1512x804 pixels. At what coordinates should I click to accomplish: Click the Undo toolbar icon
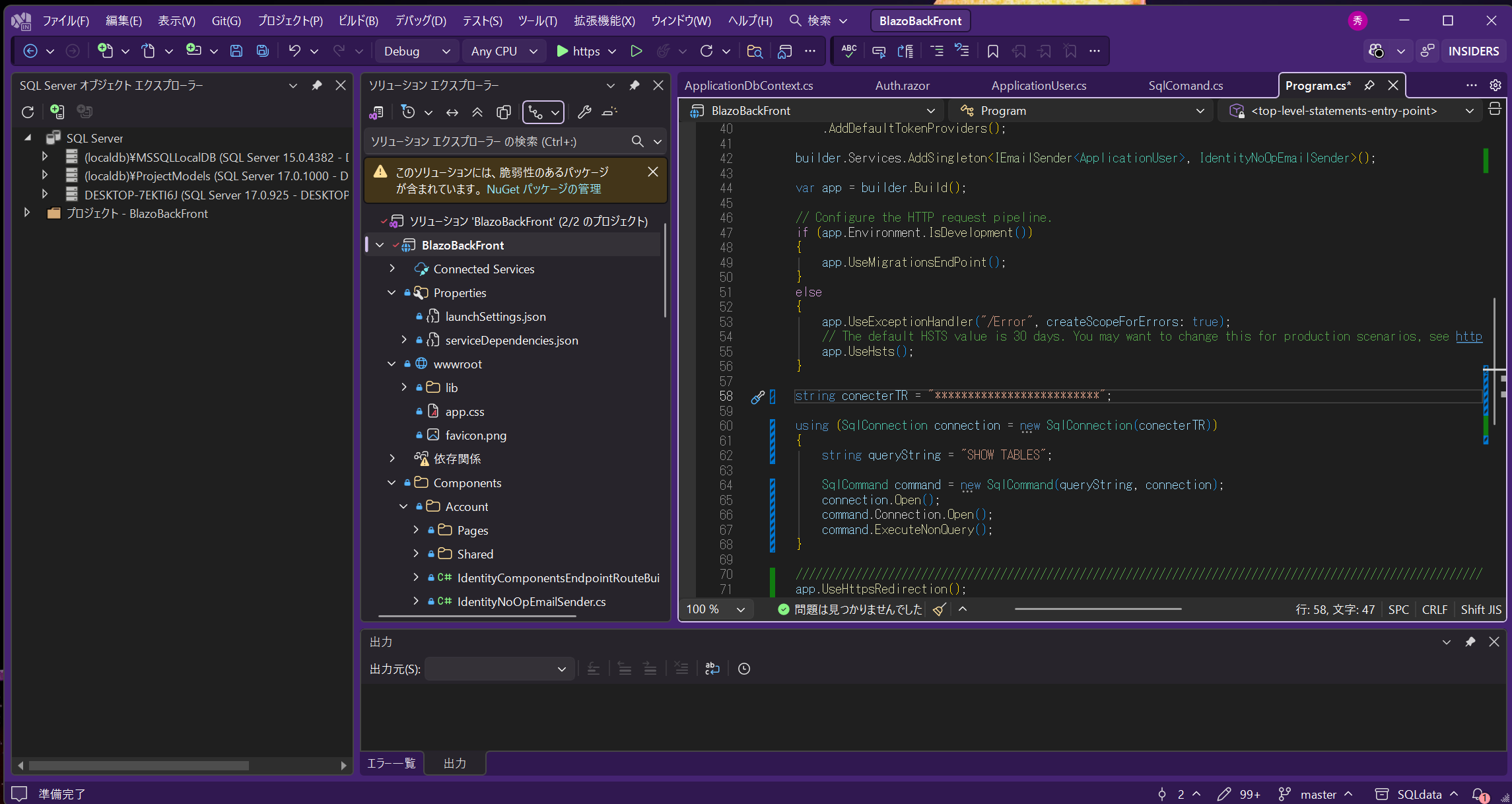[294, 51]
